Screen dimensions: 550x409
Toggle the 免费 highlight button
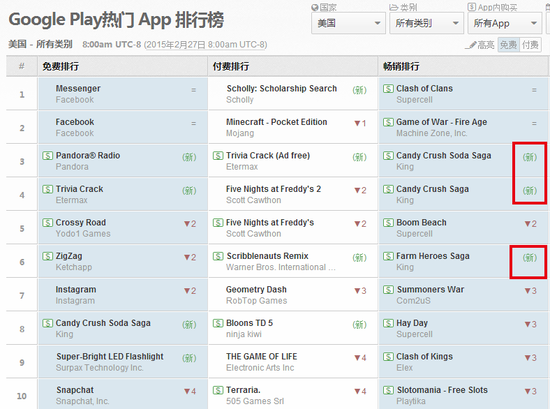(x=508, y=45)
